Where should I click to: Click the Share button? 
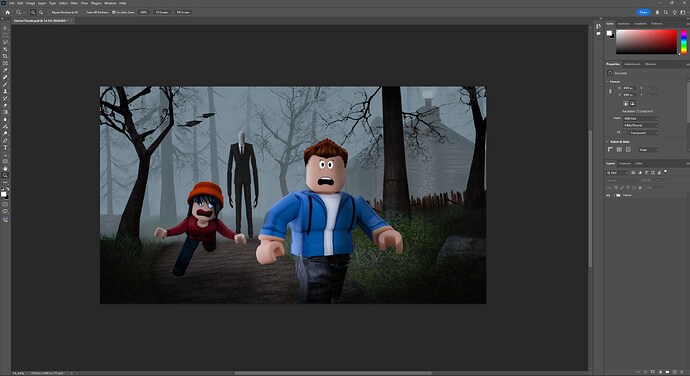[x=643, y=12]
